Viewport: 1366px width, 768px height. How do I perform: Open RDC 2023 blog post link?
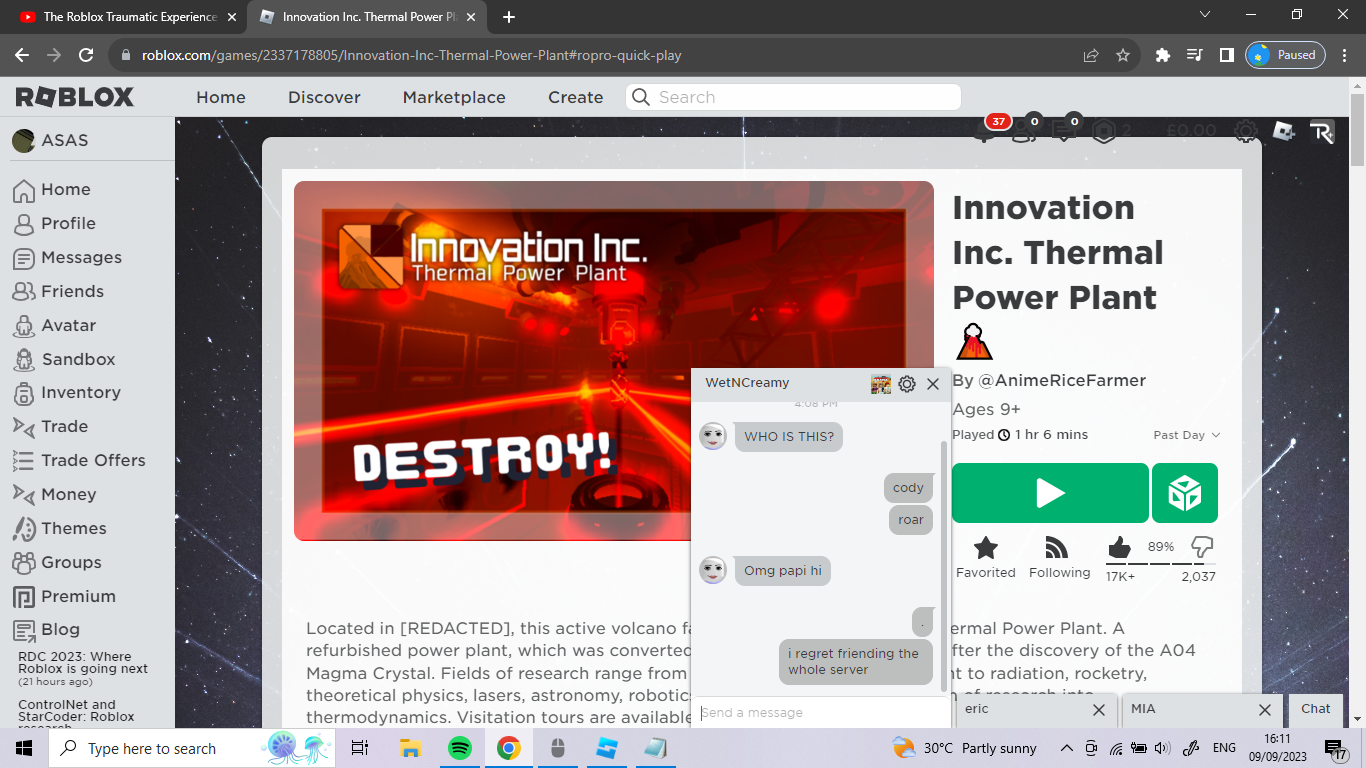83,663
